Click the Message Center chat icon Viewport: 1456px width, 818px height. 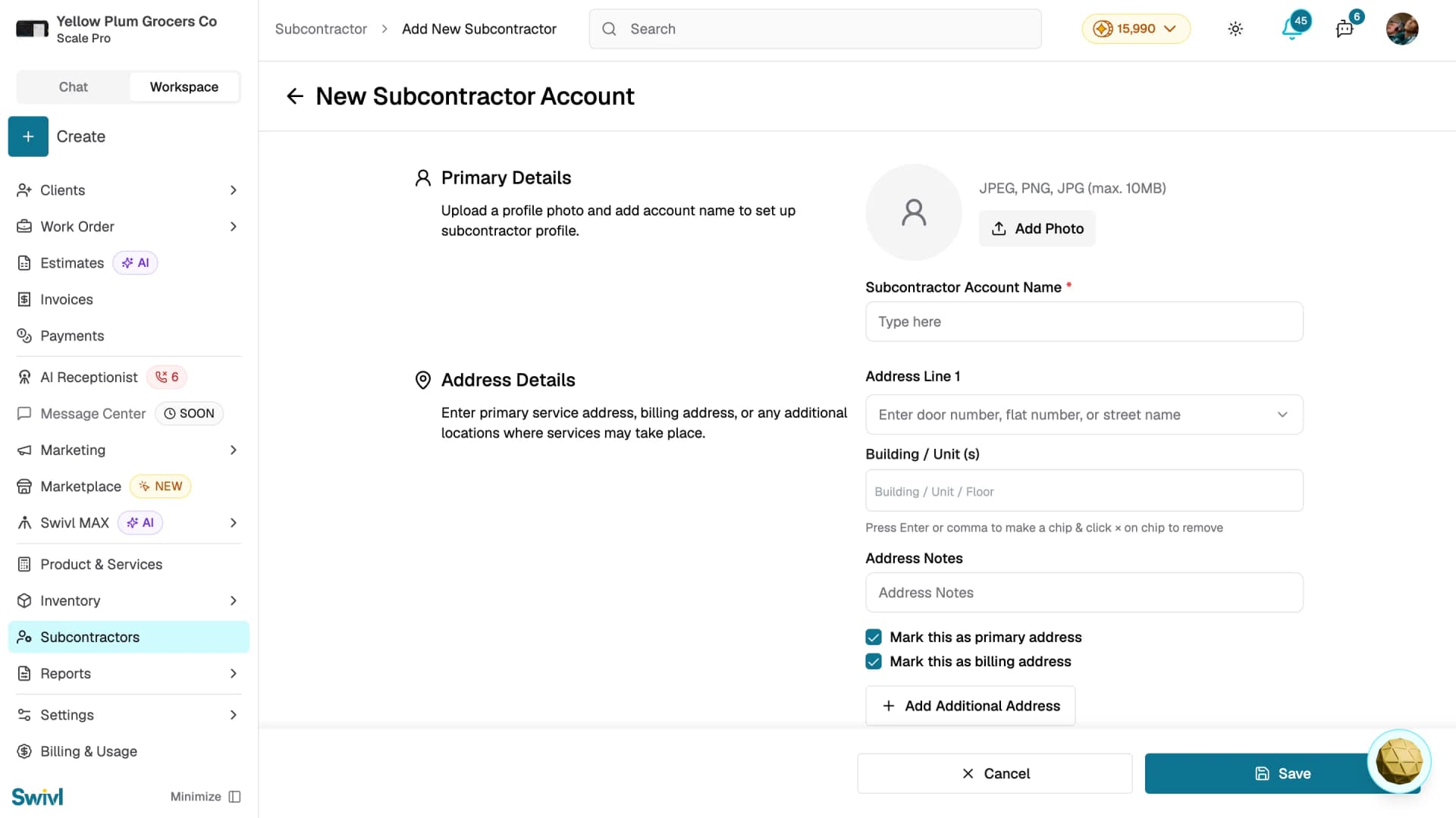pos(24,414)
